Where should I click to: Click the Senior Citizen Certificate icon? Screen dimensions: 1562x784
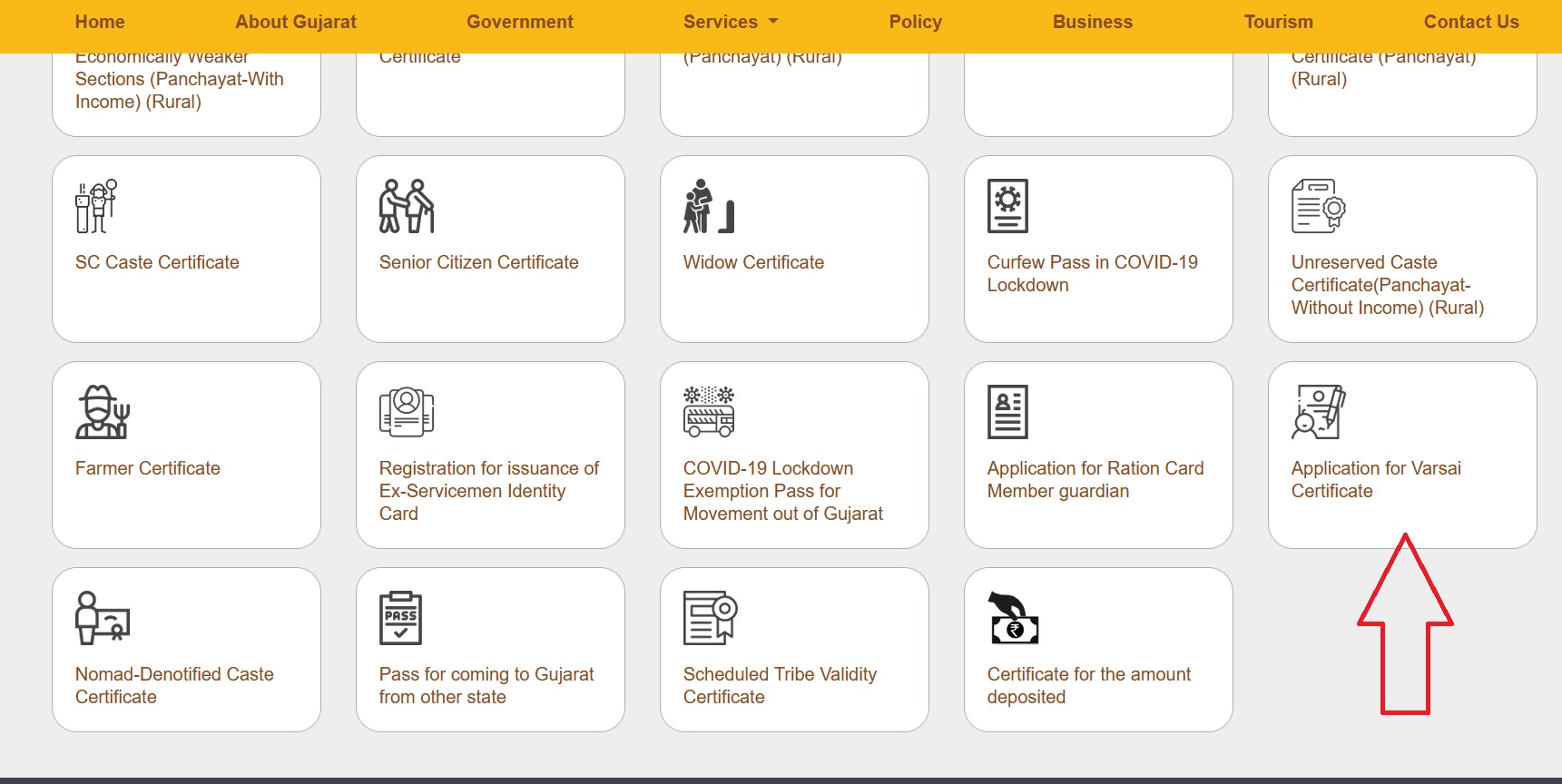(x=406, y=206)
